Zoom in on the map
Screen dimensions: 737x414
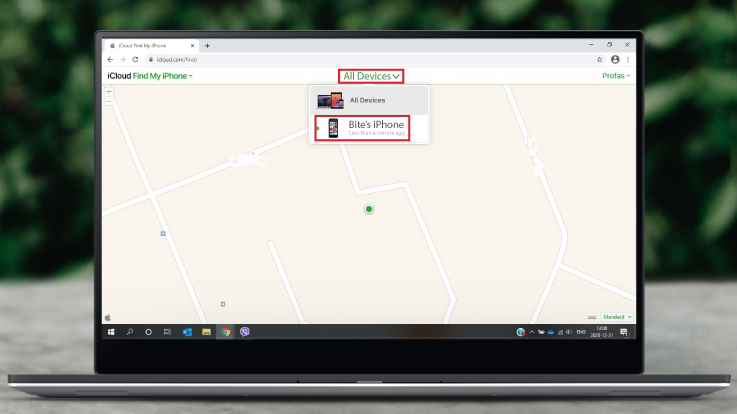point(108,91)
